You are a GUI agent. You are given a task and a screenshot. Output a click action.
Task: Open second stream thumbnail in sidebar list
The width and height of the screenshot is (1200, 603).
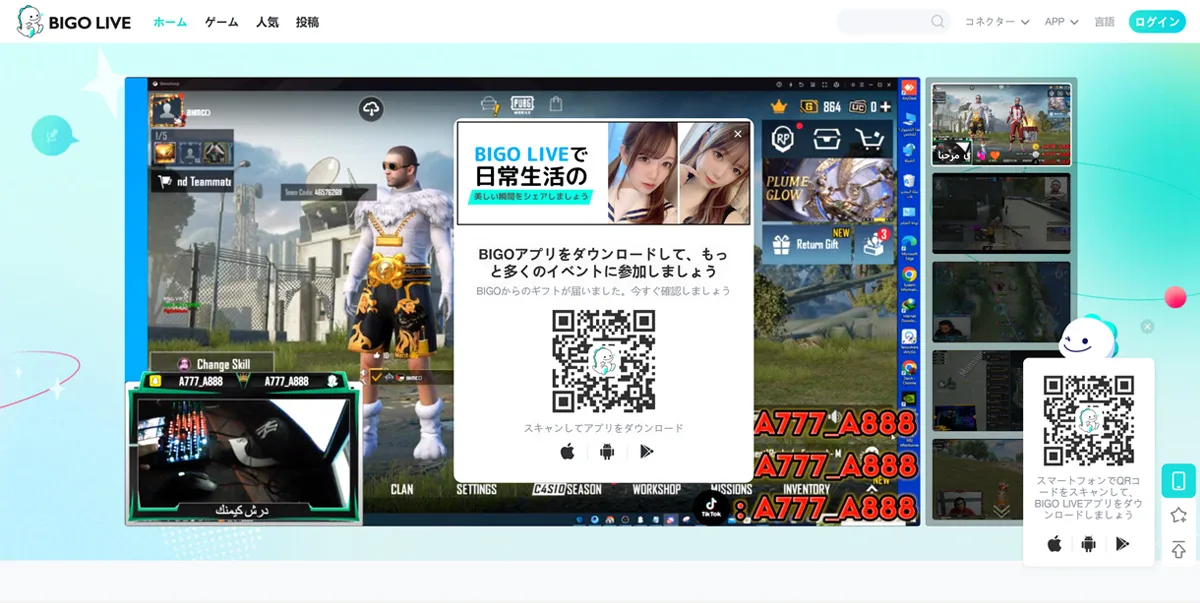click(x=1001, y=214)
